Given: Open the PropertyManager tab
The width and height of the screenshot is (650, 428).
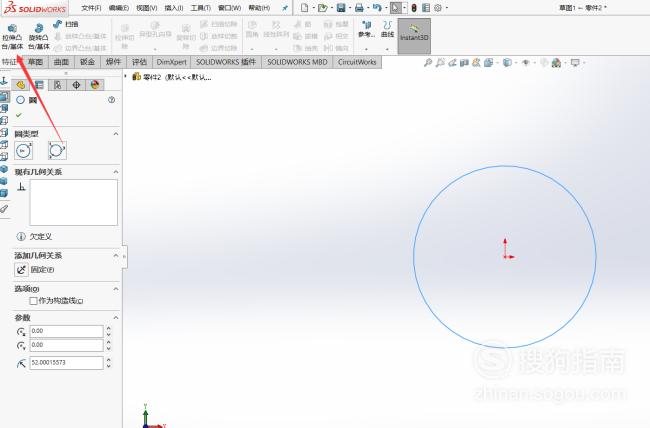Looking at the screenshot, I should [39, 85].
